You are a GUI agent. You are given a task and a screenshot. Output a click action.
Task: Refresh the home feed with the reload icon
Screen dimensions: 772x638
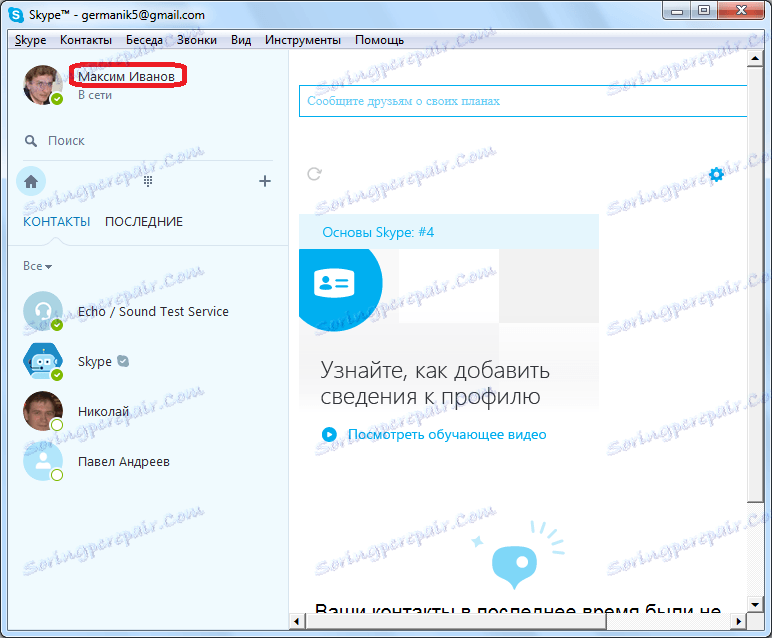click(314, 174)
